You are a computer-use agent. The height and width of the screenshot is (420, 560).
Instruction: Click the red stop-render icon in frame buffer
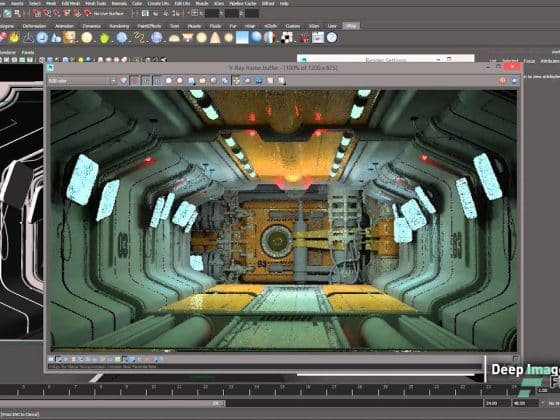502,81
